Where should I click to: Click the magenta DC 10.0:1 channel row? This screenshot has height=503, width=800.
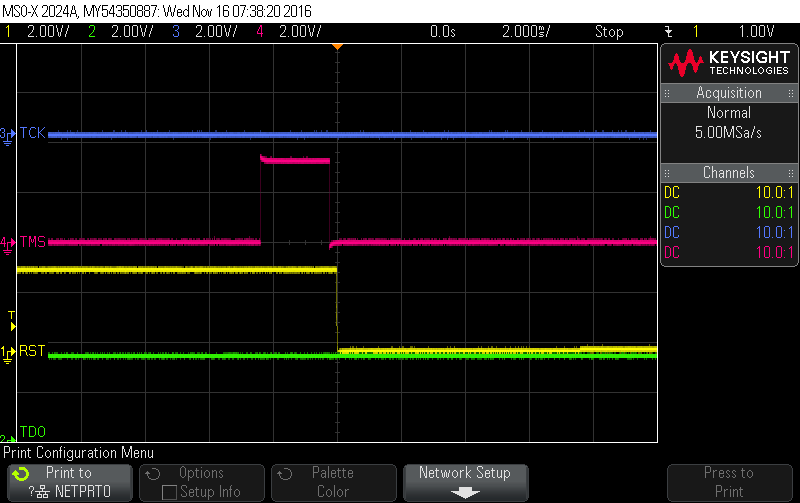coord(729,253)
